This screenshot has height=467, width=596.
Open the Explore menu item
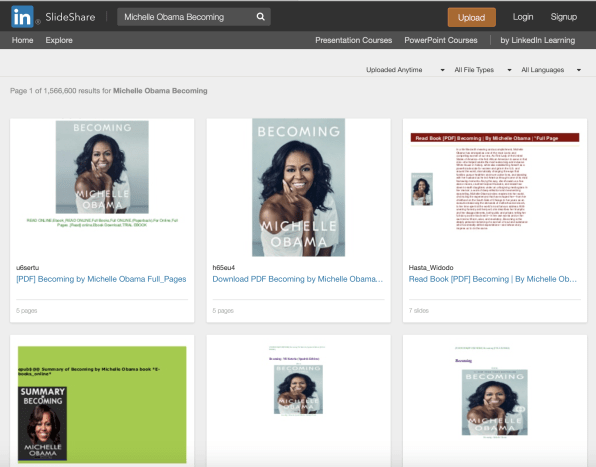point(59,40)
